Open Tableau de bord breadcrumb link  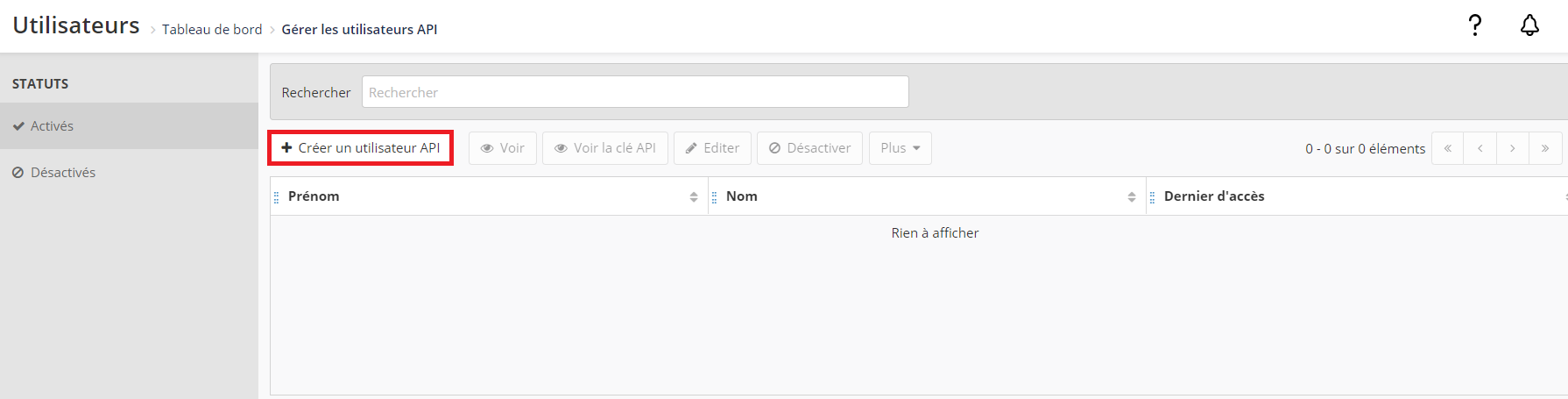[212, 30]
